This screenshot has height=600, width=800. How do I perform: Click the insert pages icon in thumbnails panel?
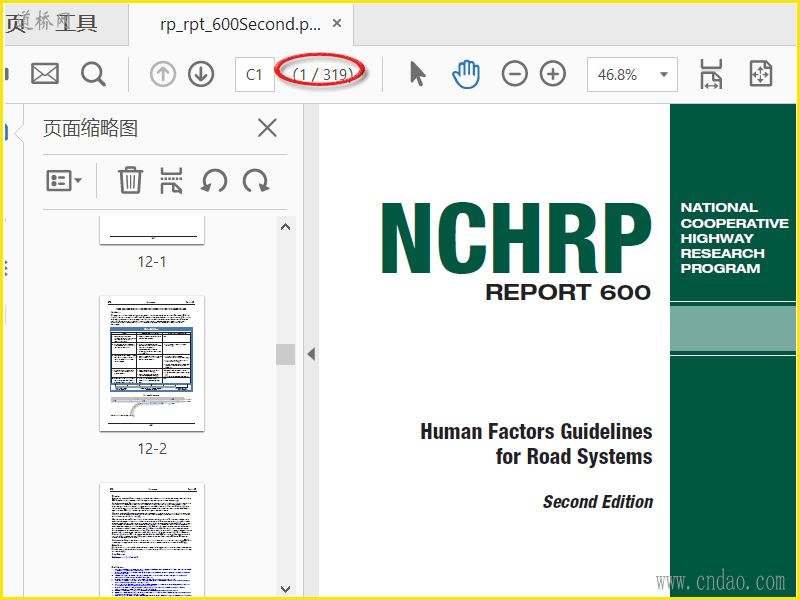coord(171,181)
